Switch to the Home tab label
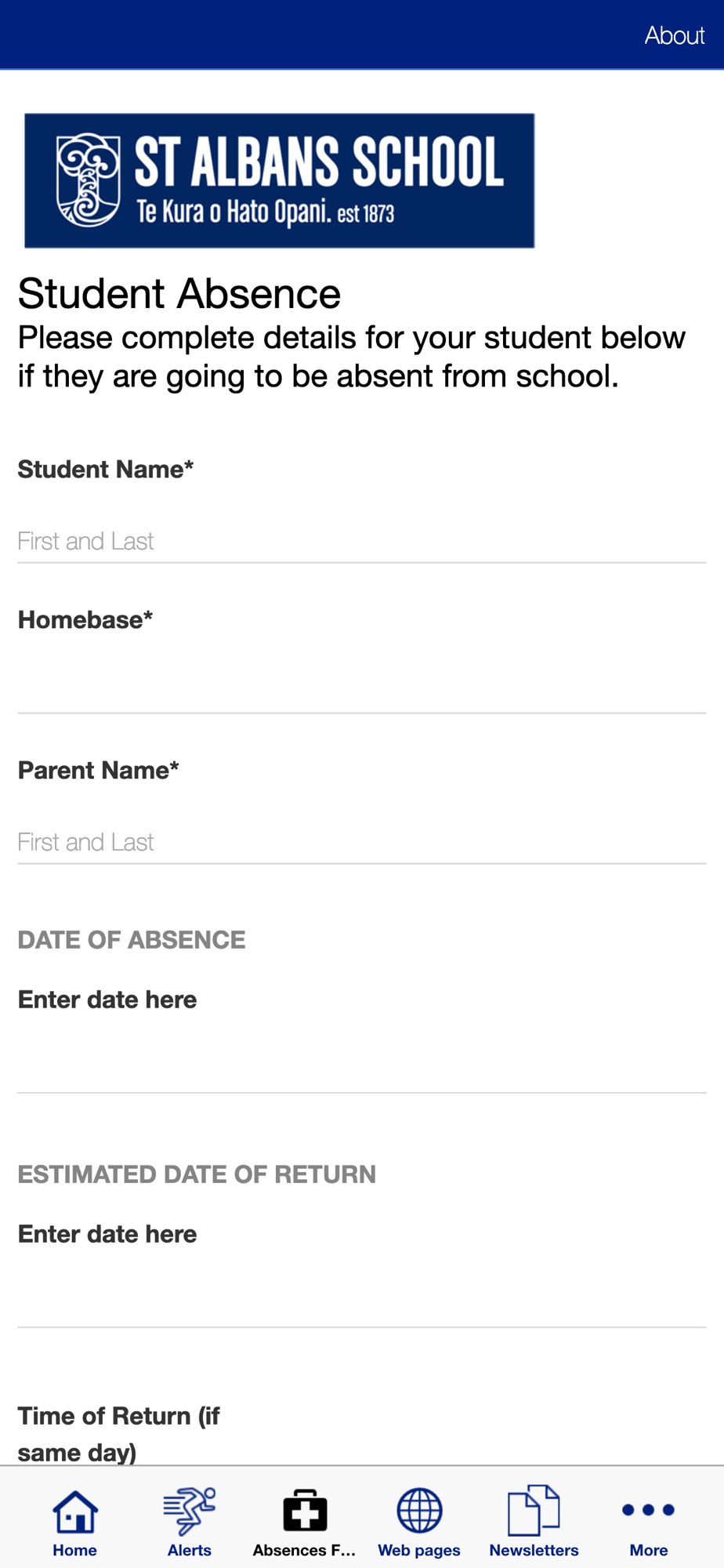The height and width of the screenshot is (1568, 724). 75,1550
